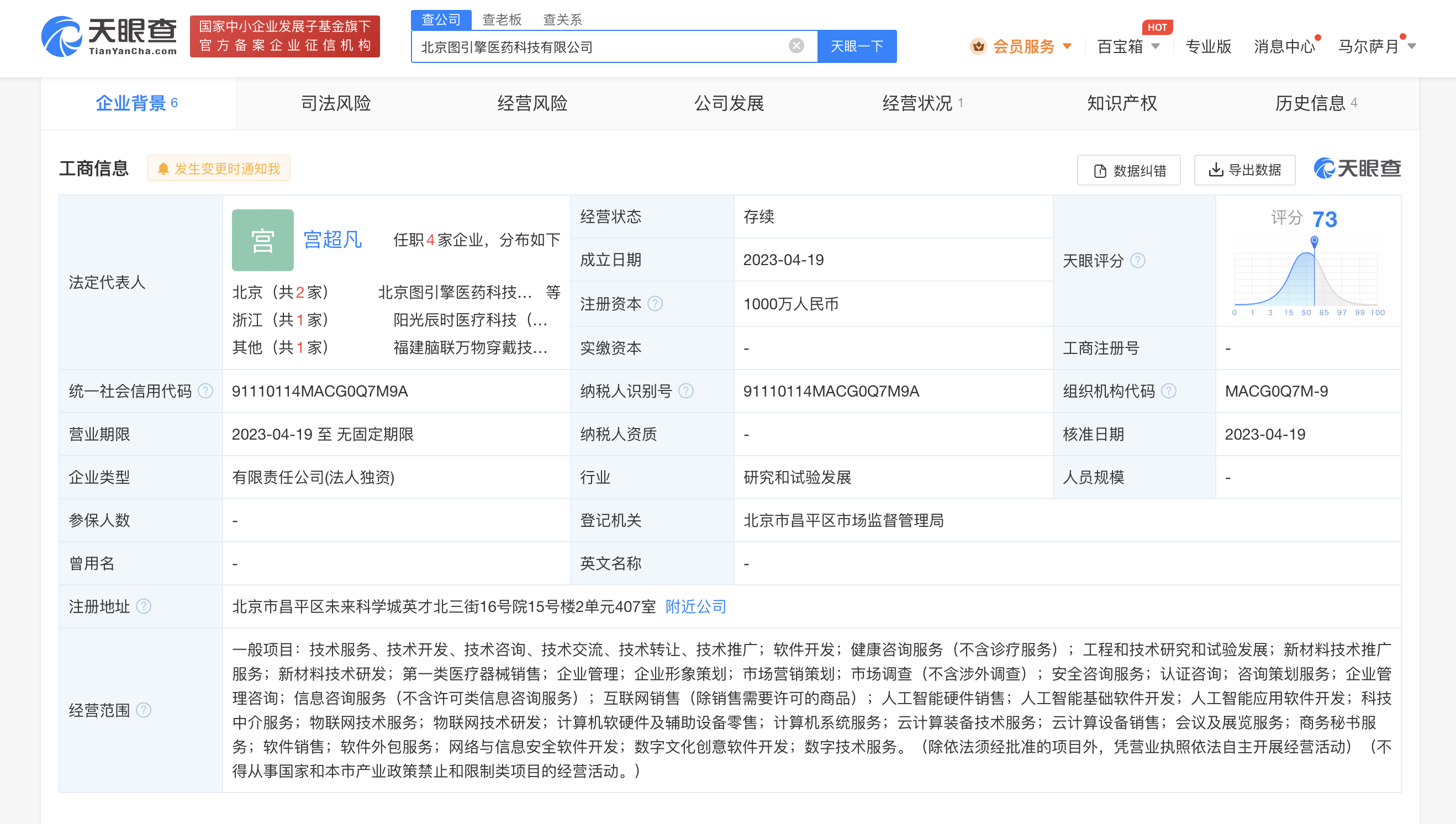Click the score marker on the chart
This screenshot has width=1456, height=824.
coord(1314,241)
